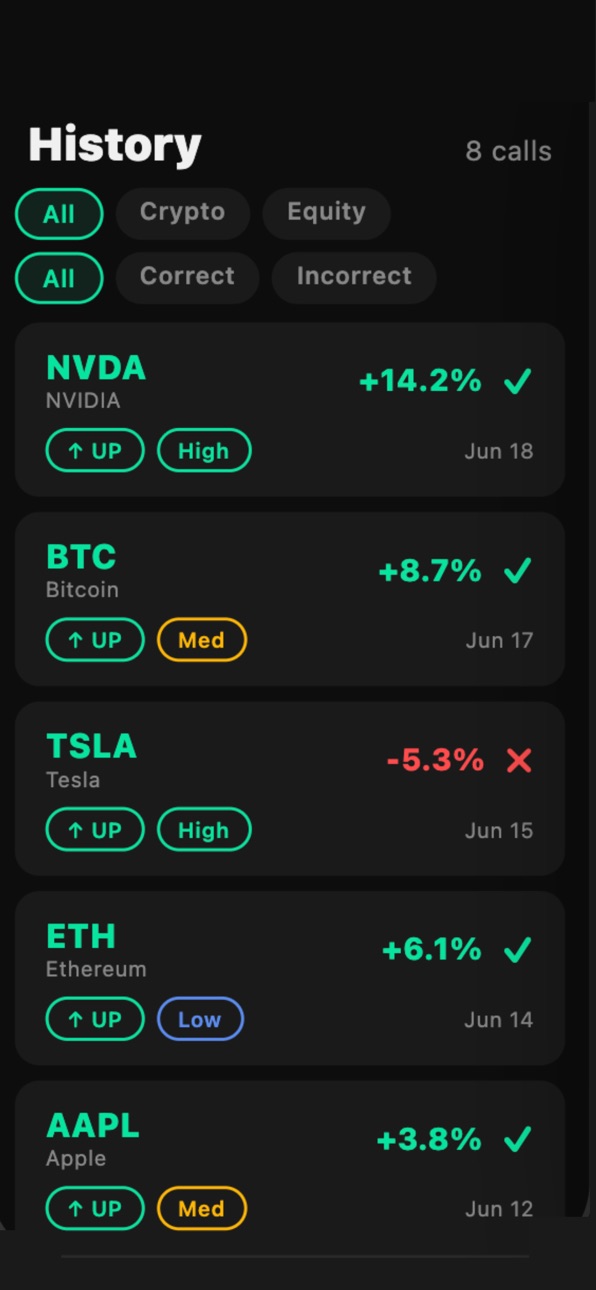Toggle the top All asset filter
The width and height of the screenshot is (596, 1290).
(x=59, y=214)
